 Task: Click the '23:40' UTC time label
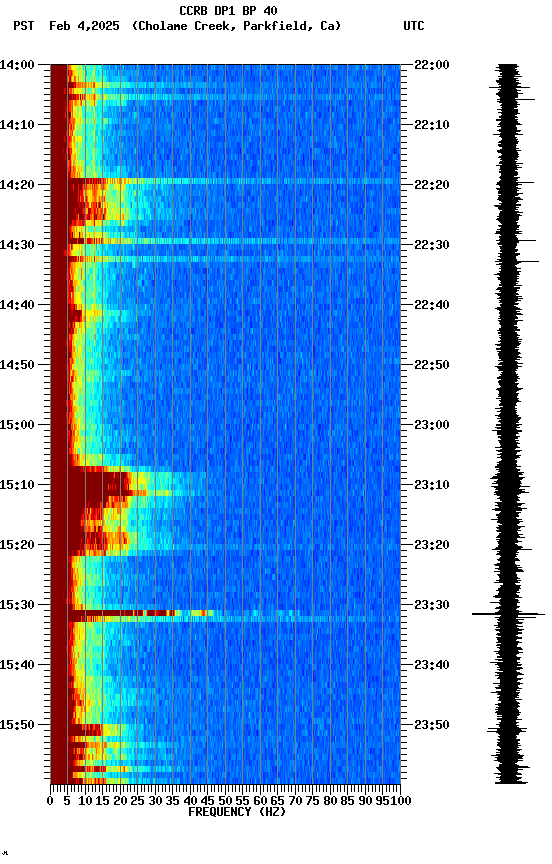432,665
